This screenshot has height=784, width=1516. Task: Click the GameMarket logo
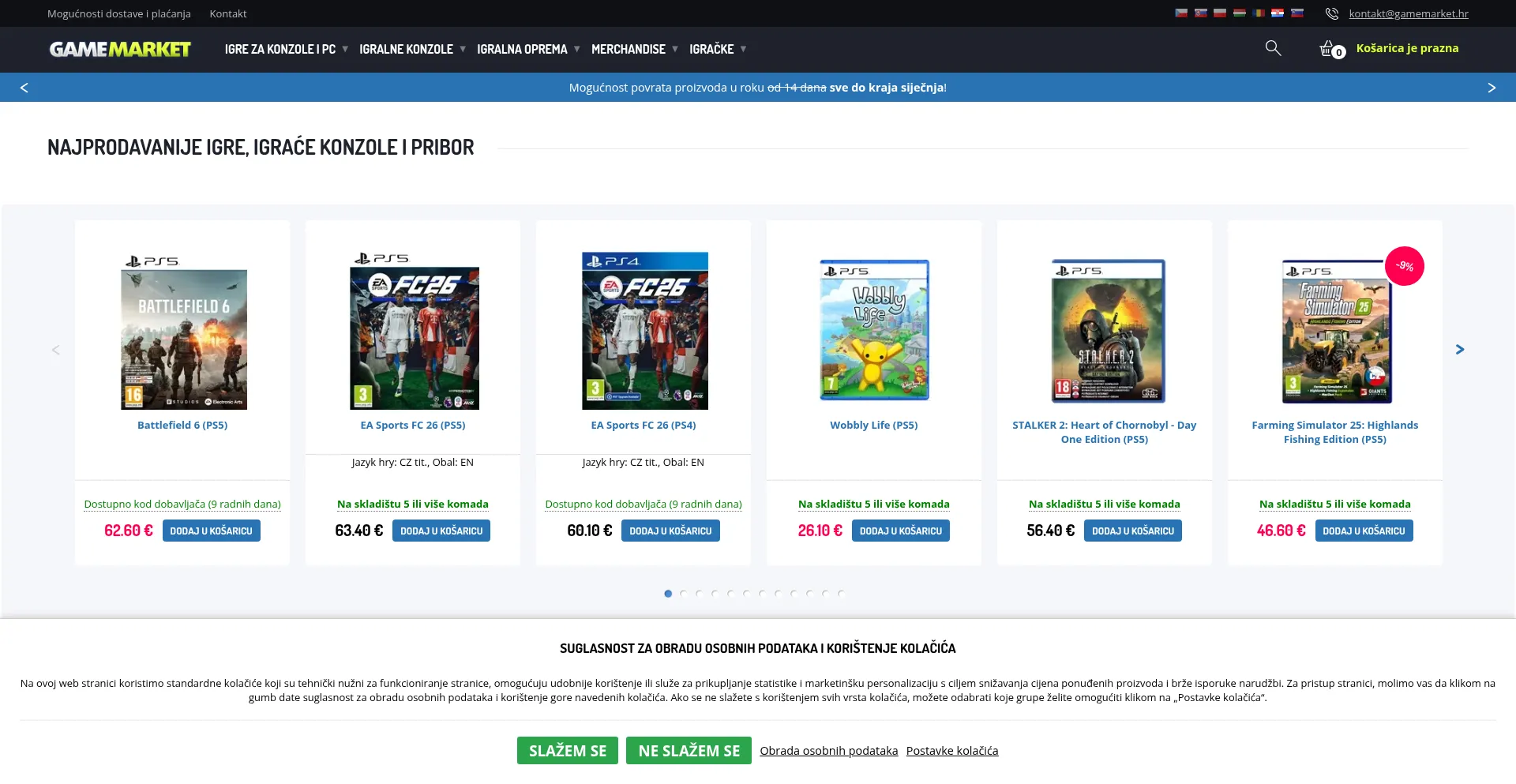[x=120, y=49]
